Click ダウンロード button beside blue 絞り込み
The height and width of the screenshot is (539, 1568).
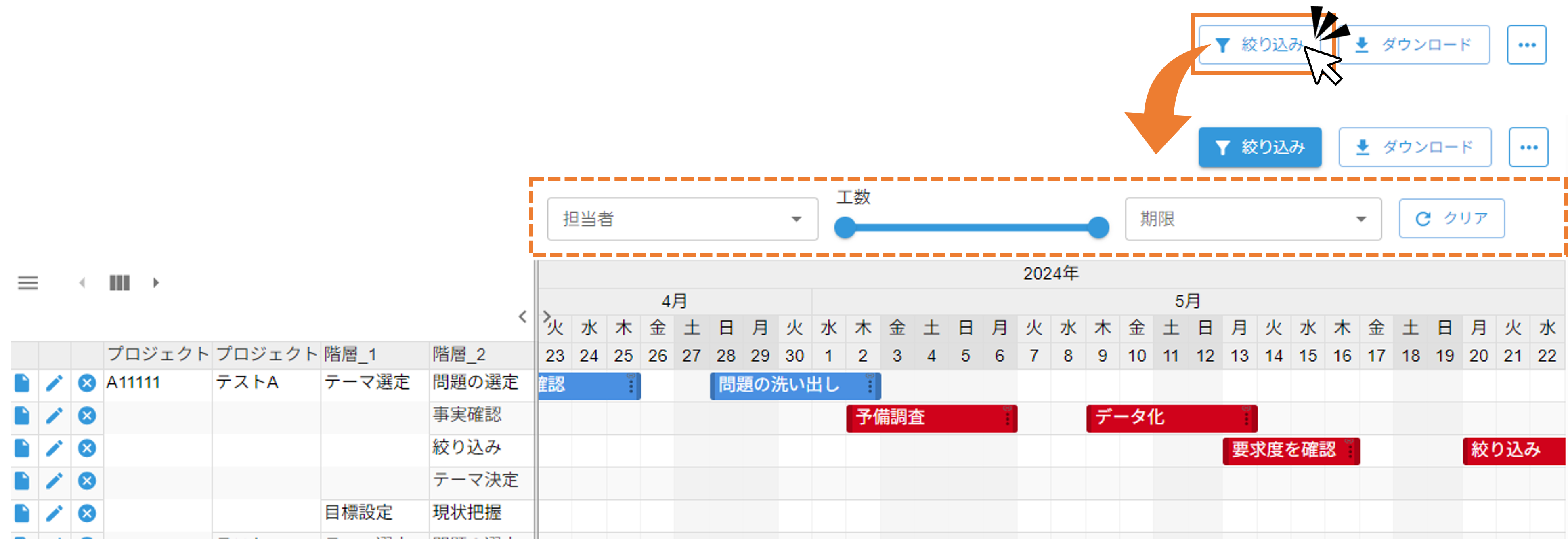tap(1415, 147)
